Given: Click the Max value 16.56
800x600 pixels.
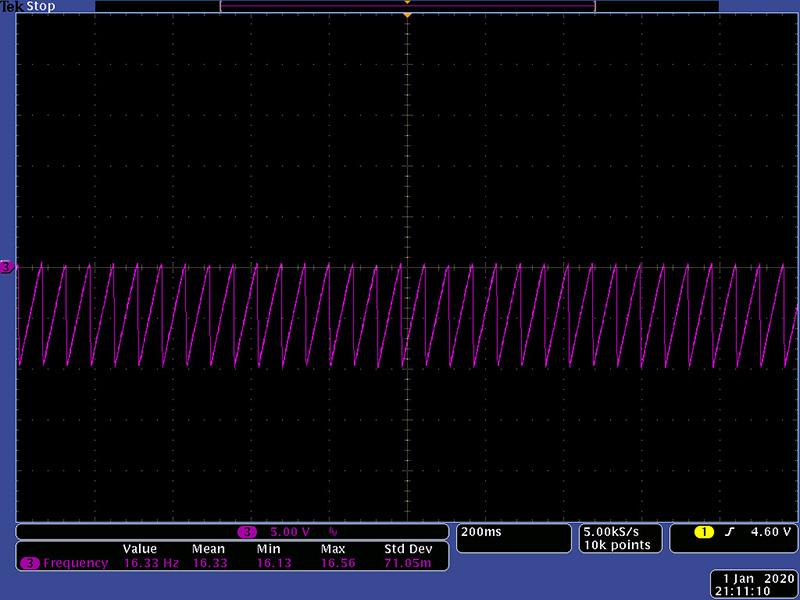Looking at the screenshot, I should click(x=338, y=564).
